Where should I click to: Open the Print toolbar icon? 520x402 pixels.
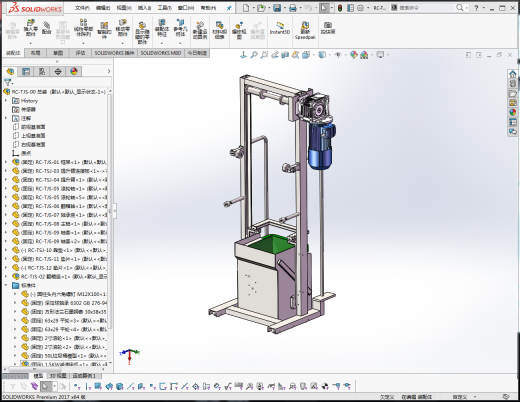pyautogui.click(x=293, y=8)
